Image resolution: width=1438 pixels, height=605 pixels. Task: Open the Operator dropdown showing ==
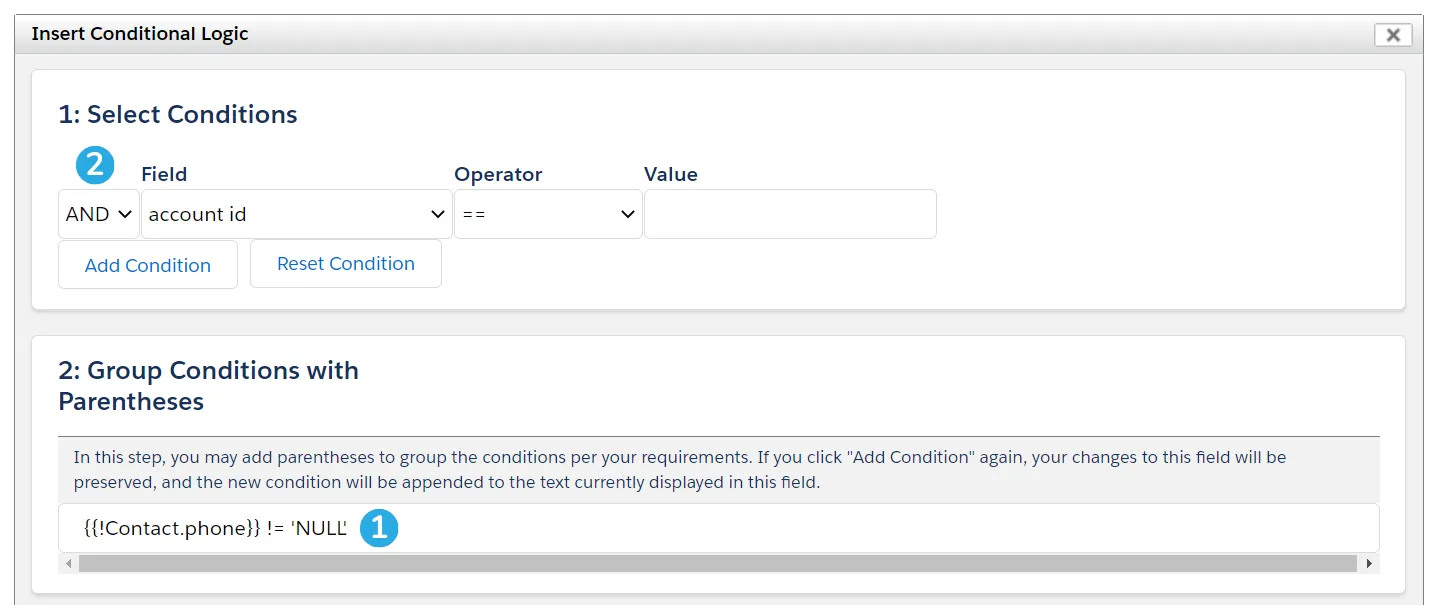click(x=547, y=214)
